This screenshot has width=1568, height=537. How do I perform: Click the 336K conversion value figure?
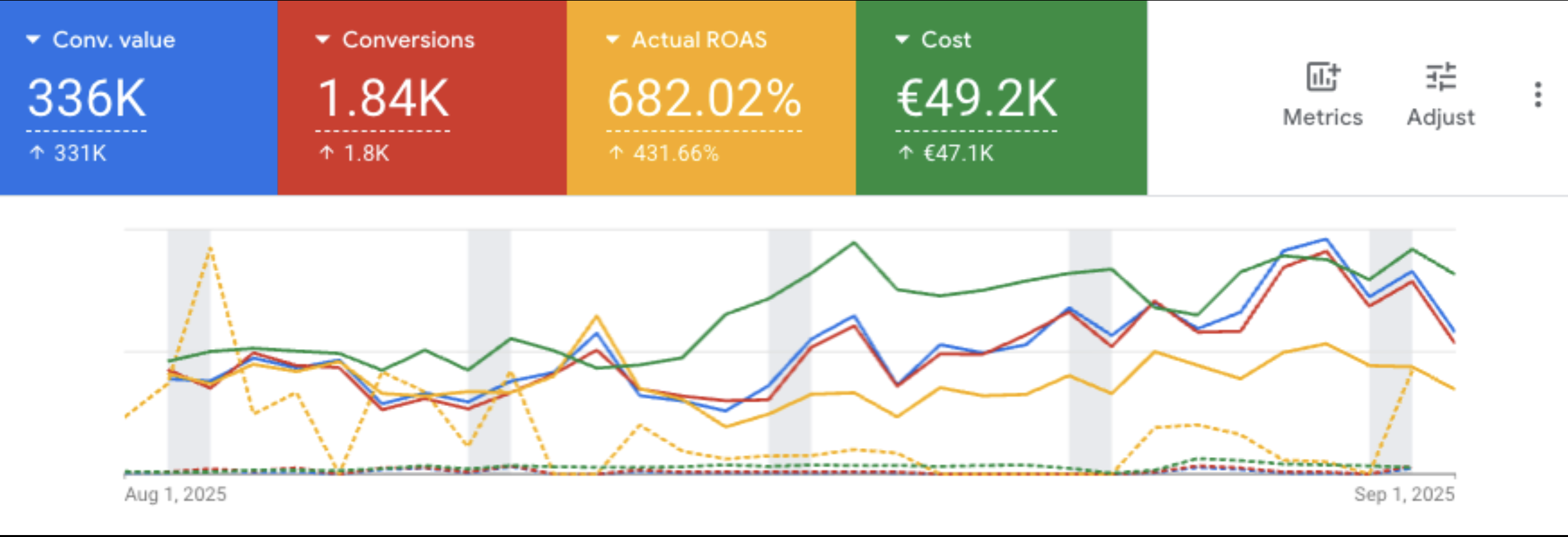pos(86,98)
